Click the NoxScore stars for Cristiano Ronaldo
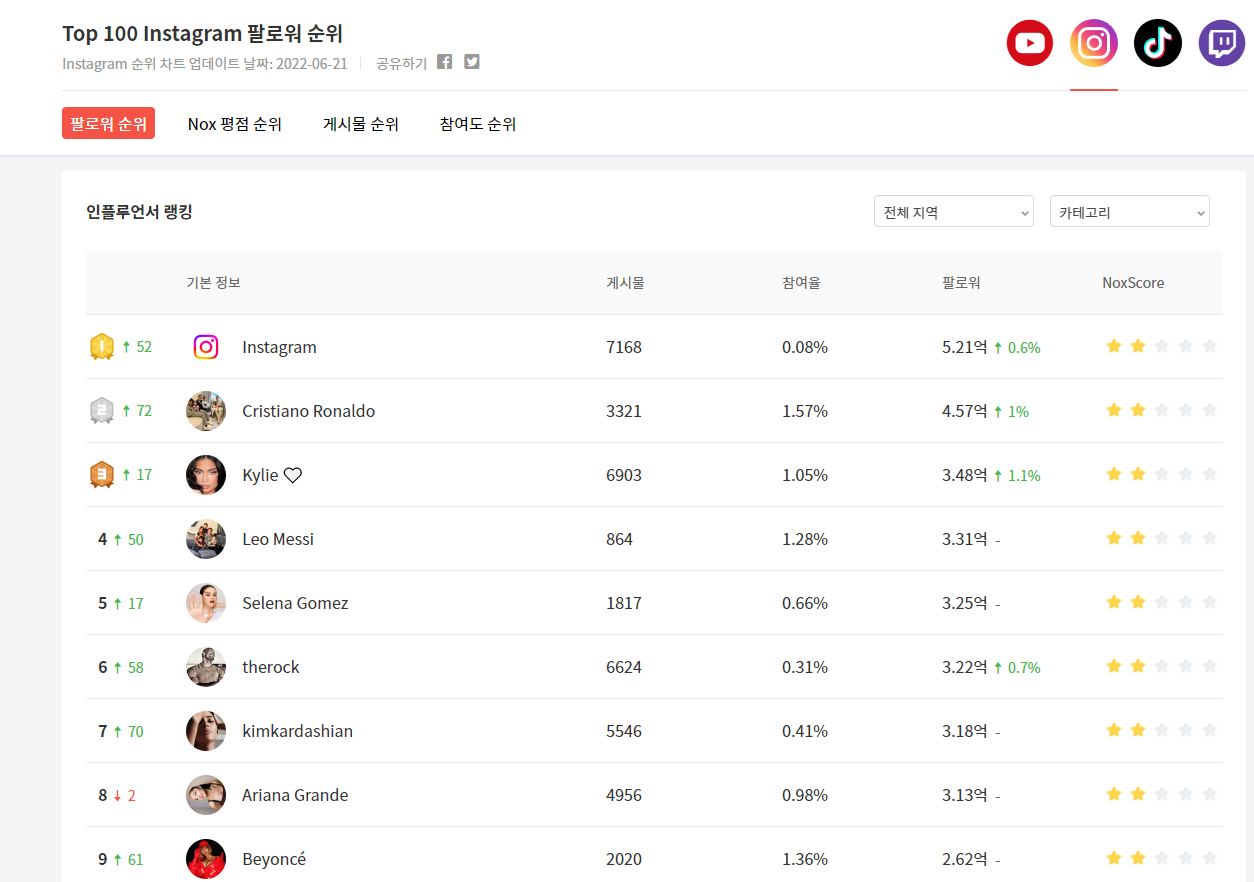The width and height of the screenshot is (1254, 882). (1161, 410)
